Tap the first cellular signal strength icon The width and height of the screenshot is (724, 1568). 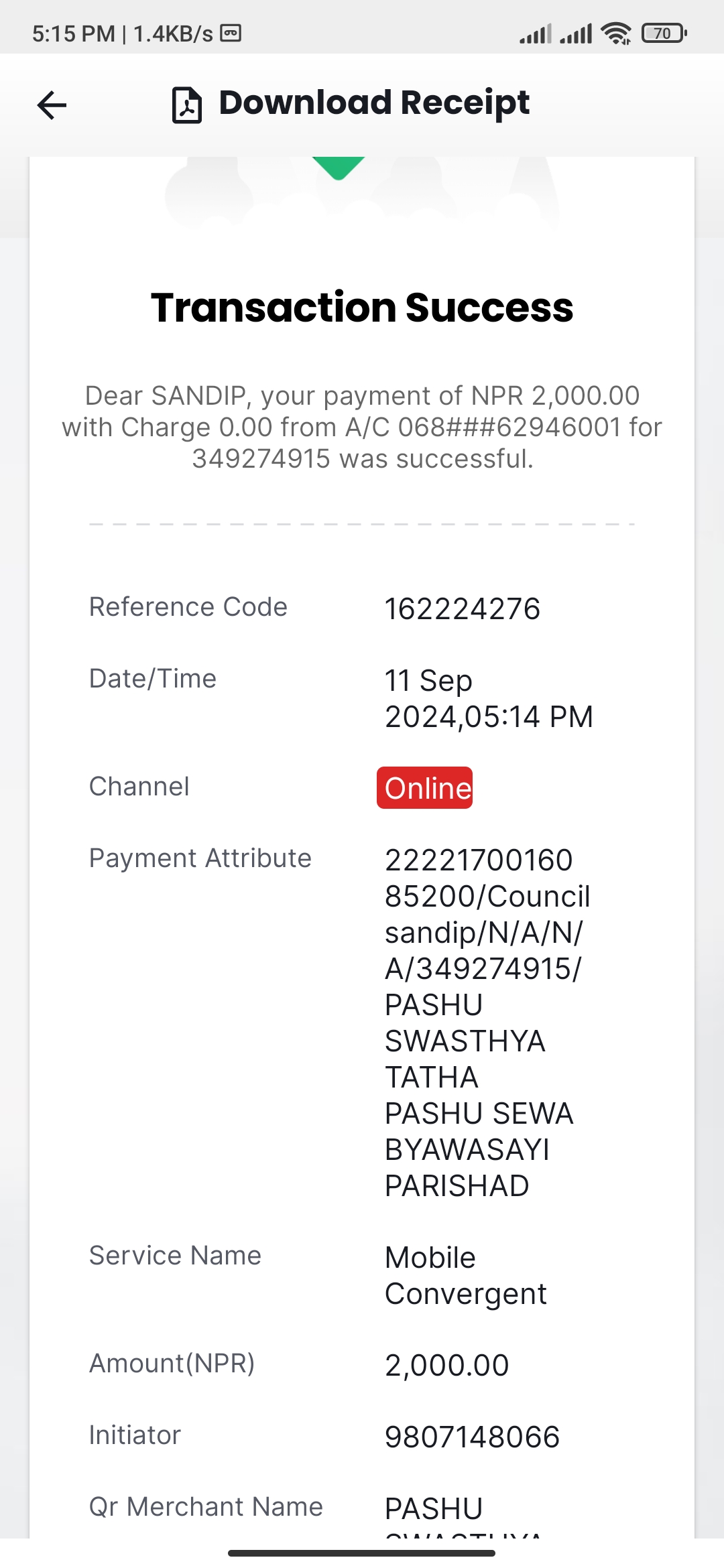tap(536, 34)
